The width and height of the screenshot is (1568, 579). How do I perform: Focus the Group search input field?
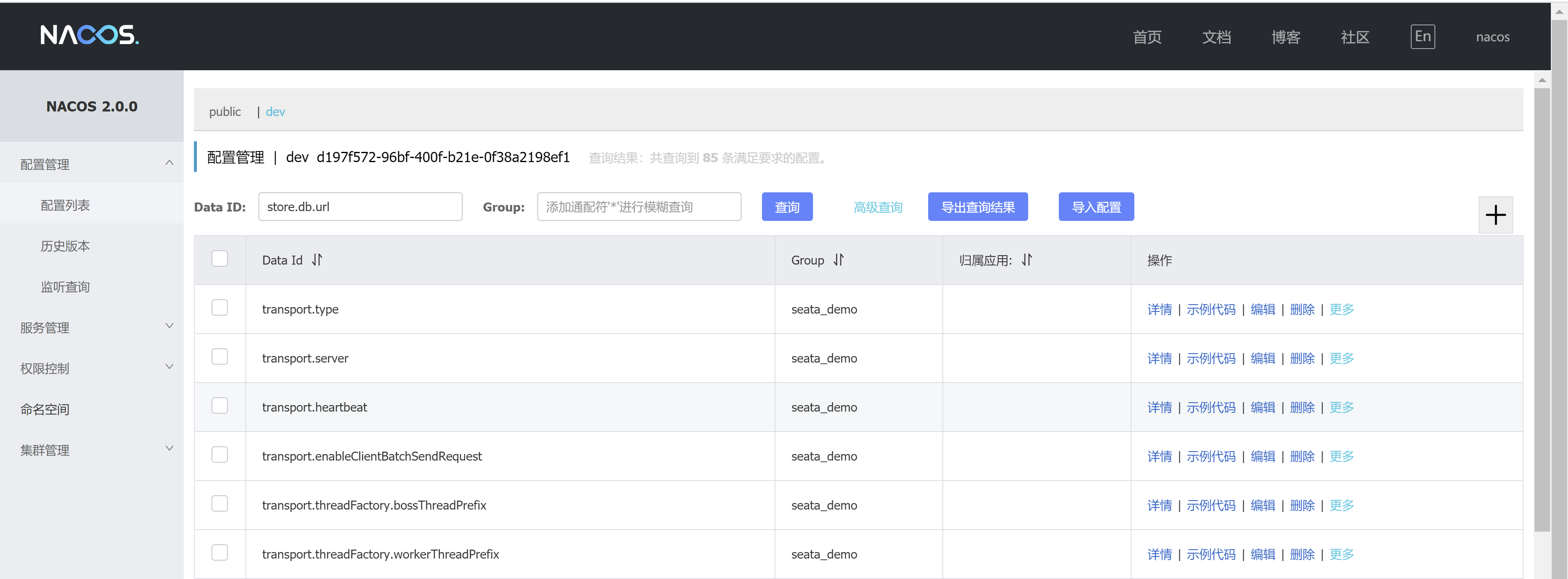[x=639, y=206]
